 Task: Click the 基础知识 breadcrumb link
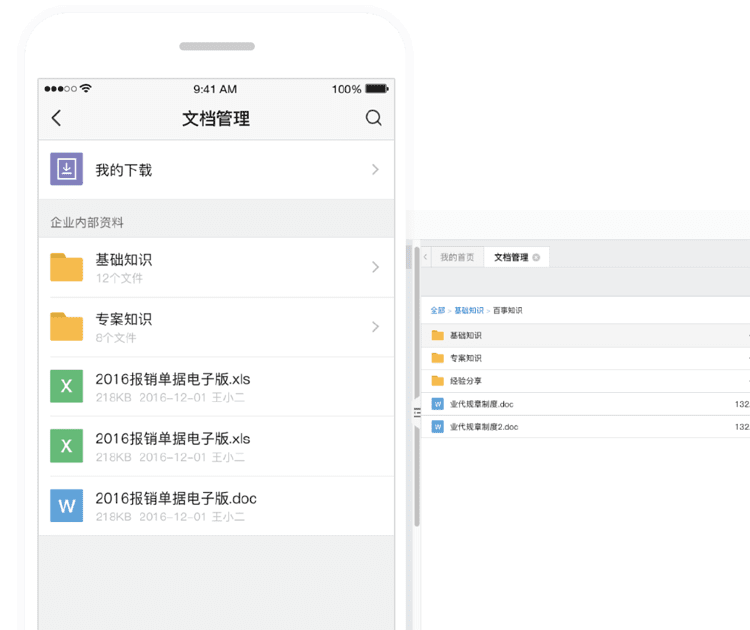(468, 311)
